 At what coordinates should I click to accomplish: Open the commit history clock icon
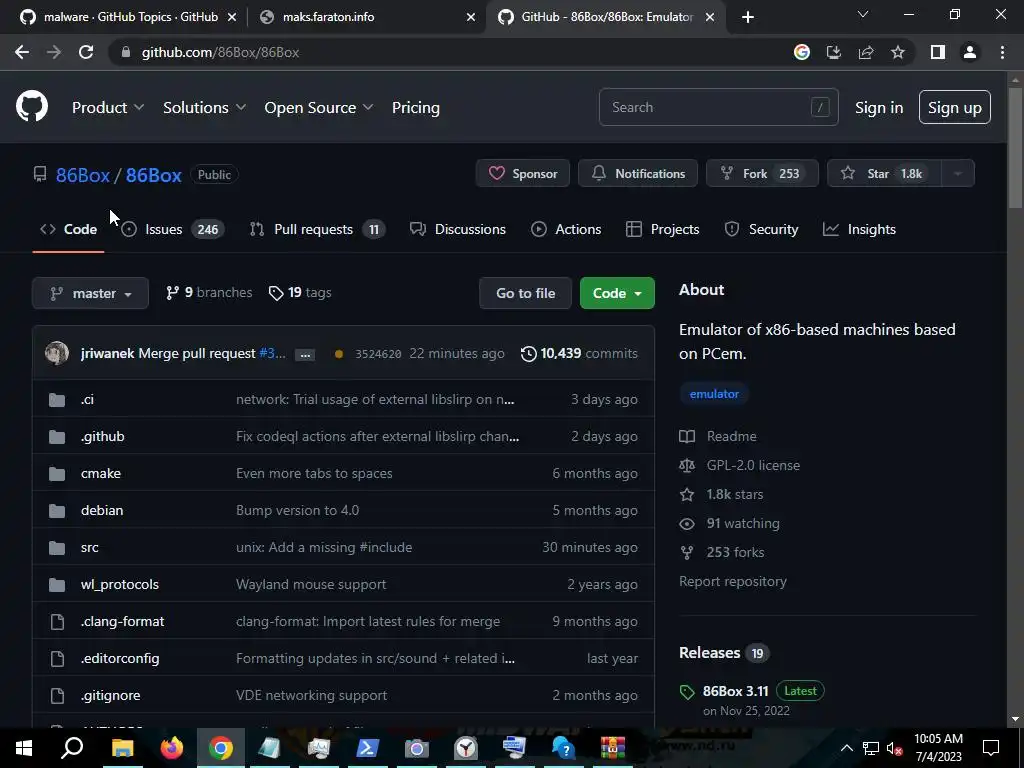[x=528, y=353]
